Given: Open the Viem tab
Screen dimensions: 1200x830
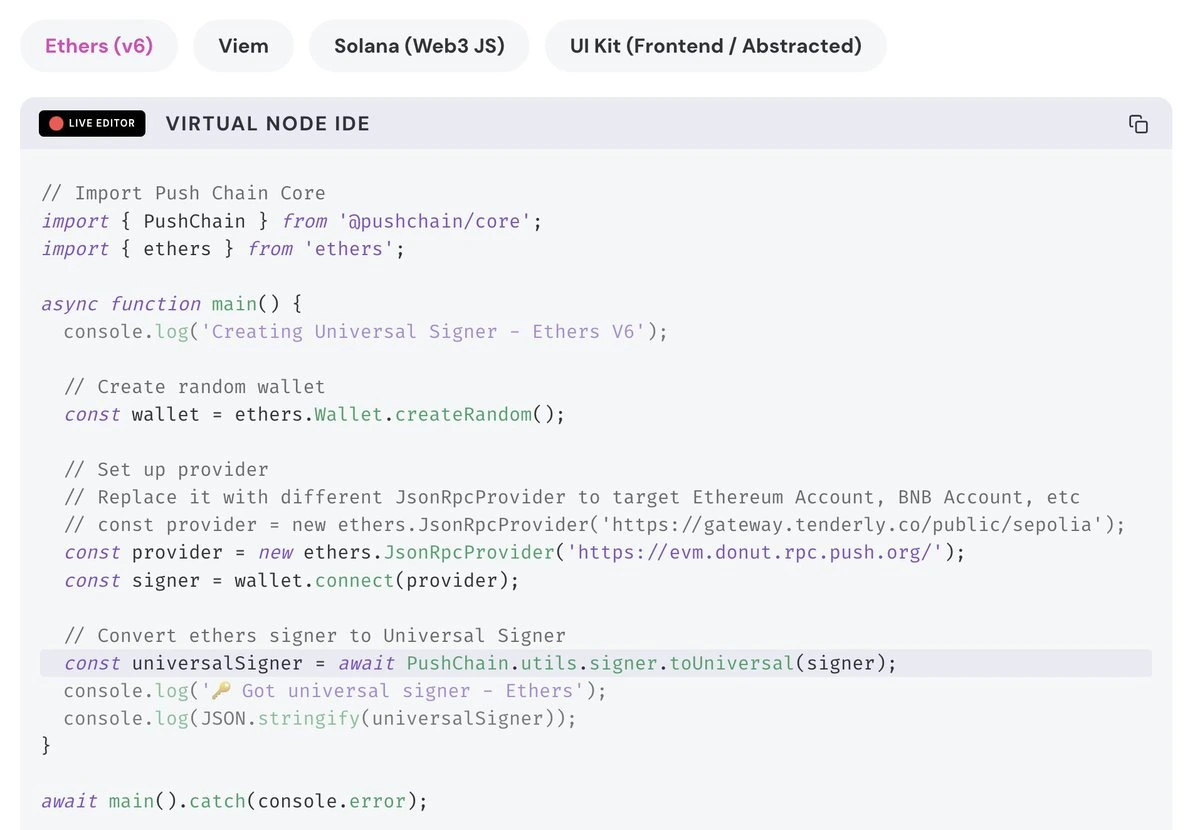Looking at the screenshot, I should [243, 46].
